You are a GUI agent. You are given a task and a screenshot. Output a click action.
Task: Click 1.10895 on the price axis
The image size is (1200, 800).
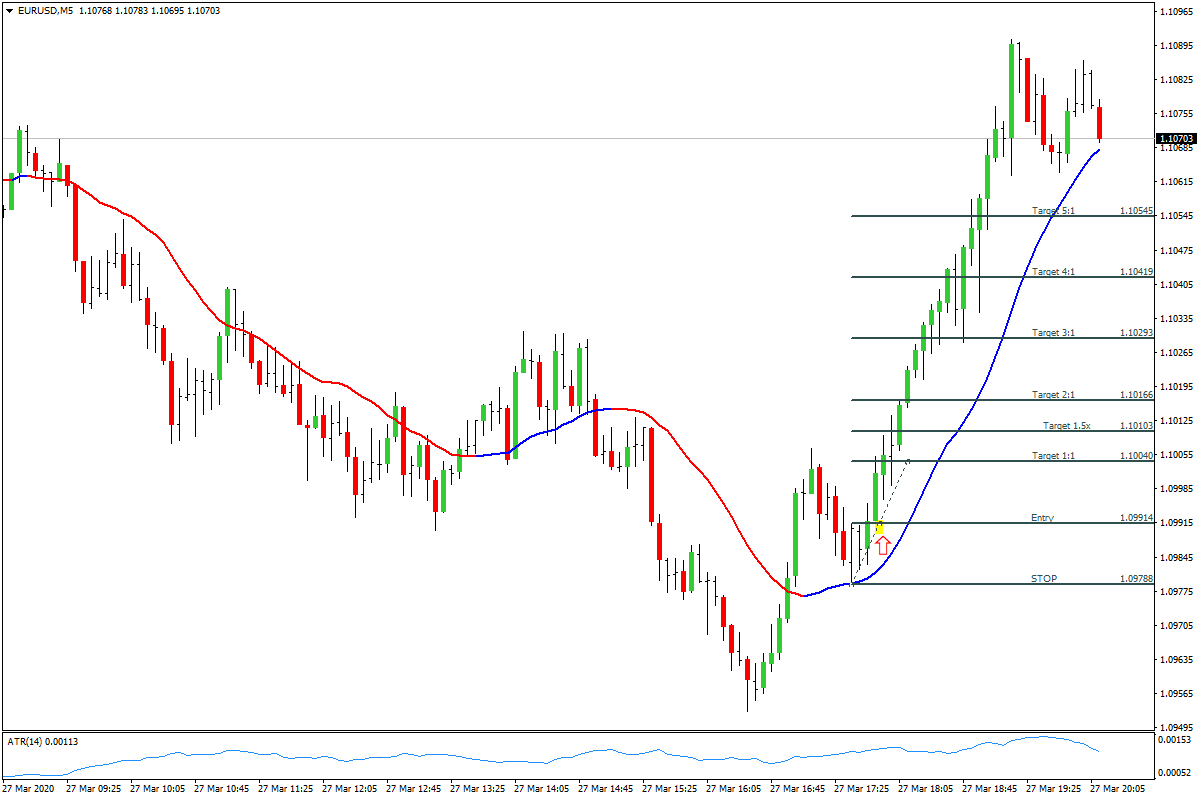[1176, 46]
